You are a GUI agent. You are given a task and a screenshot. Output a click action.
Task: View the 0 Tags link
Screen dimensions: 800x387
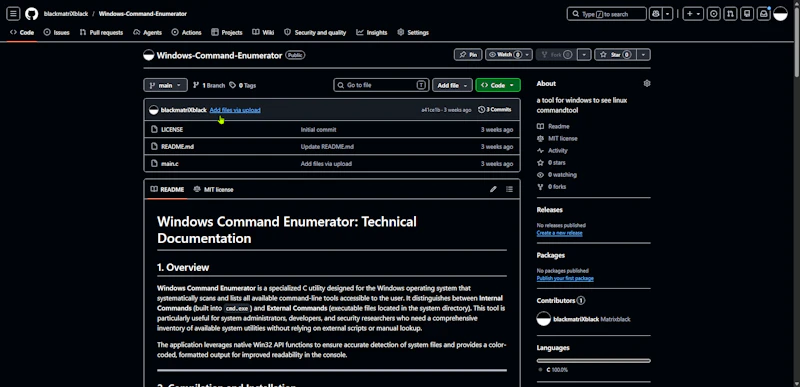243,86
